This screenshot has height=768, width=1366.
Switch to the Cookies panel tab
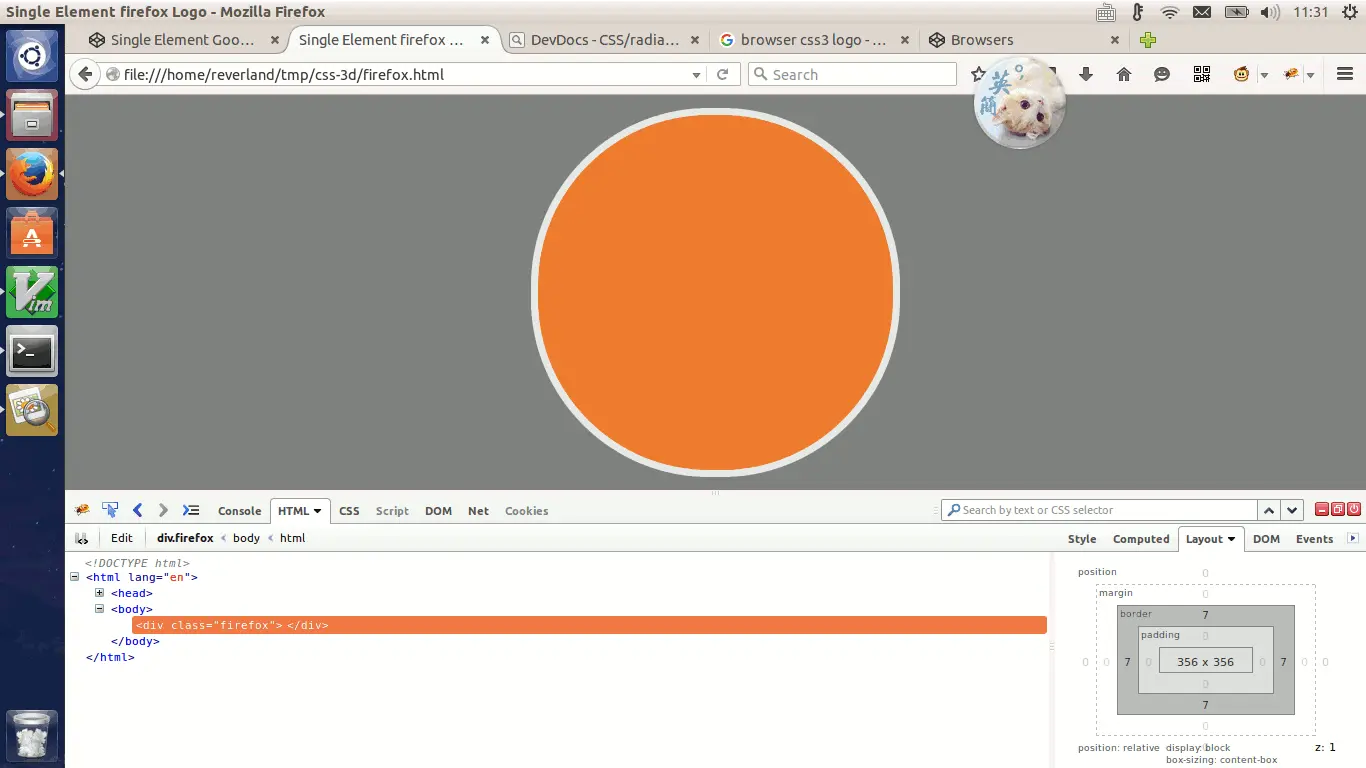pyautogui.click(x=527, y=511)
